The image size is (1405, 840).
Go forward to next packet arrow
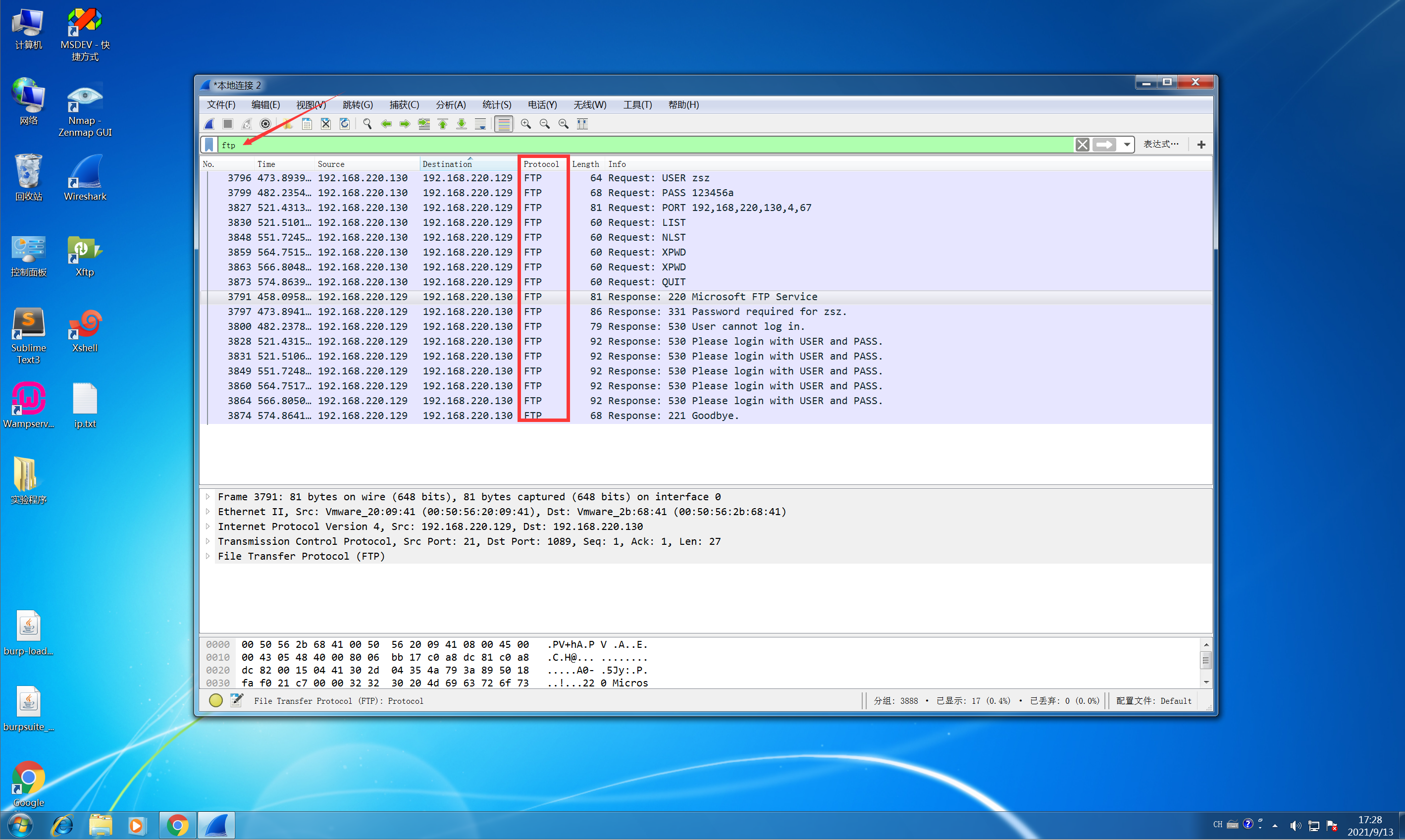pyautogui.click(x=405, y=124)
